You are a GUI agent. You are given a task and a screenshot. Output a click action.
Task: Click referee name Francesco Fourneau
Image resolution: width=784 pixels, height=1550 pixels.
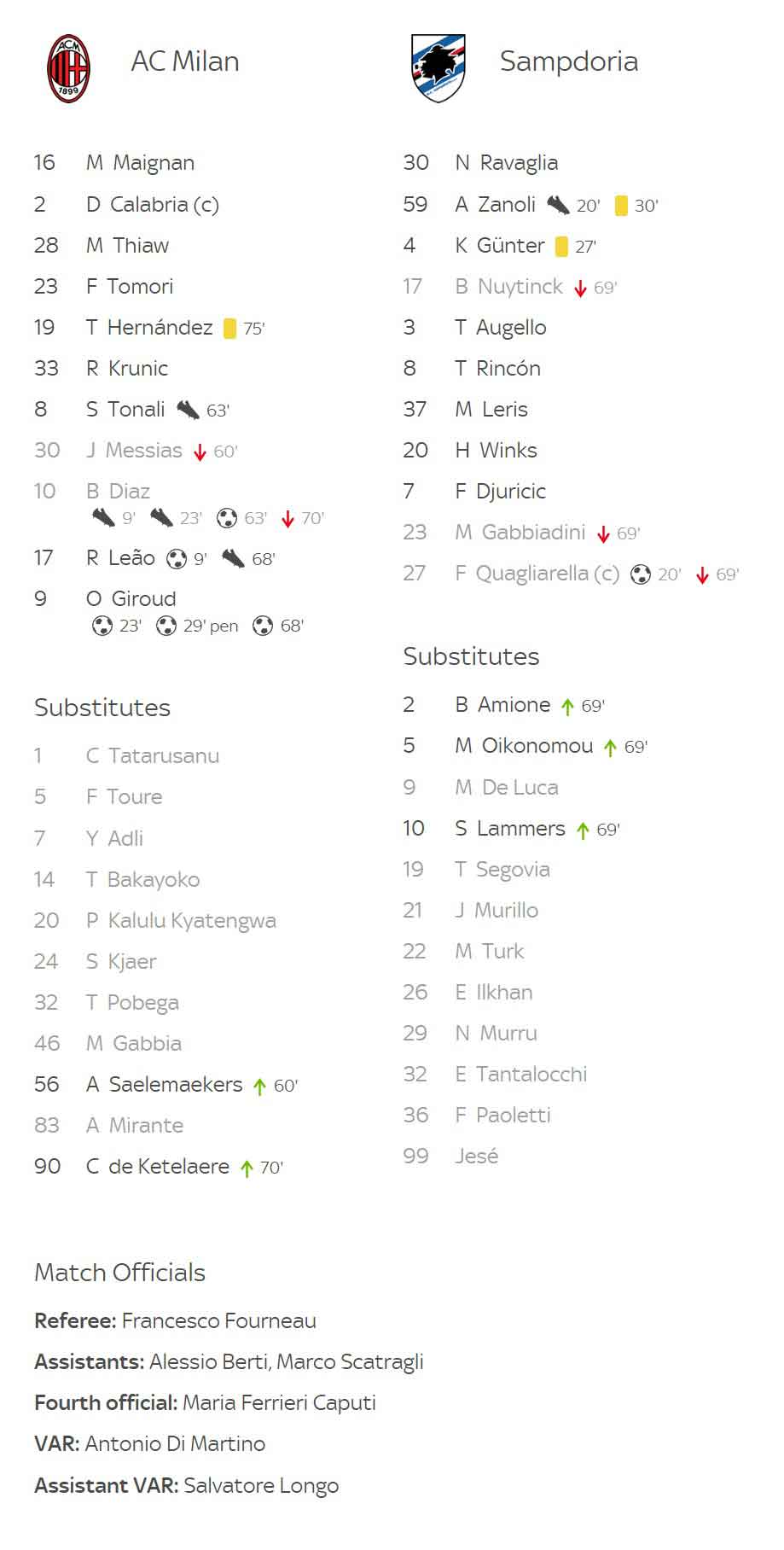click(x=219, y=1321)
